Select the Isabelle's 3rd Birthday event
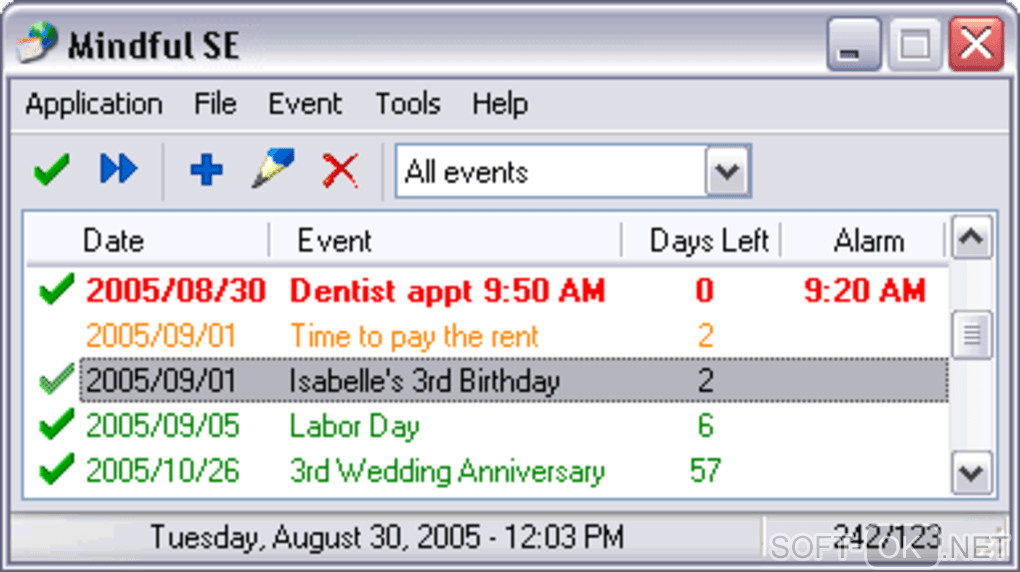The image size is (1020, 572). click(x=425, y=381)
